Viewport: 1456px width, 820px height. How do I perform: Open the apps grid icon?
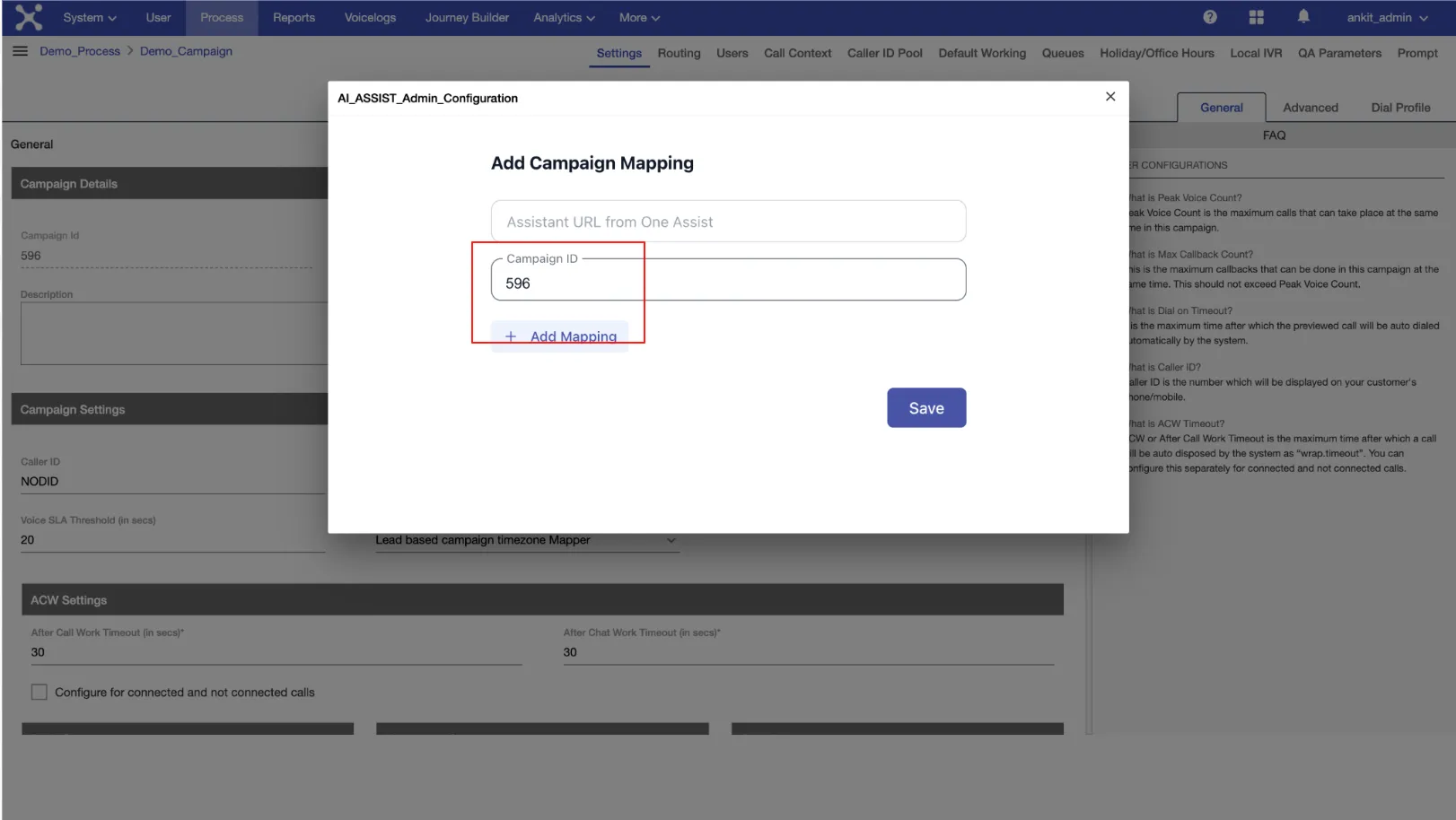pos(1256,17)
